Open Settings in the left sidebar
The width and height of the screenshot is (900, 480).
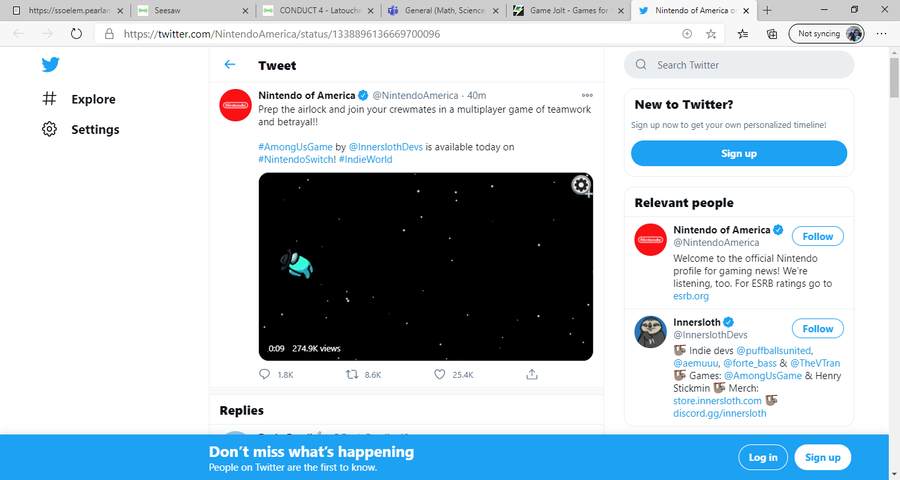coord(95,129)
